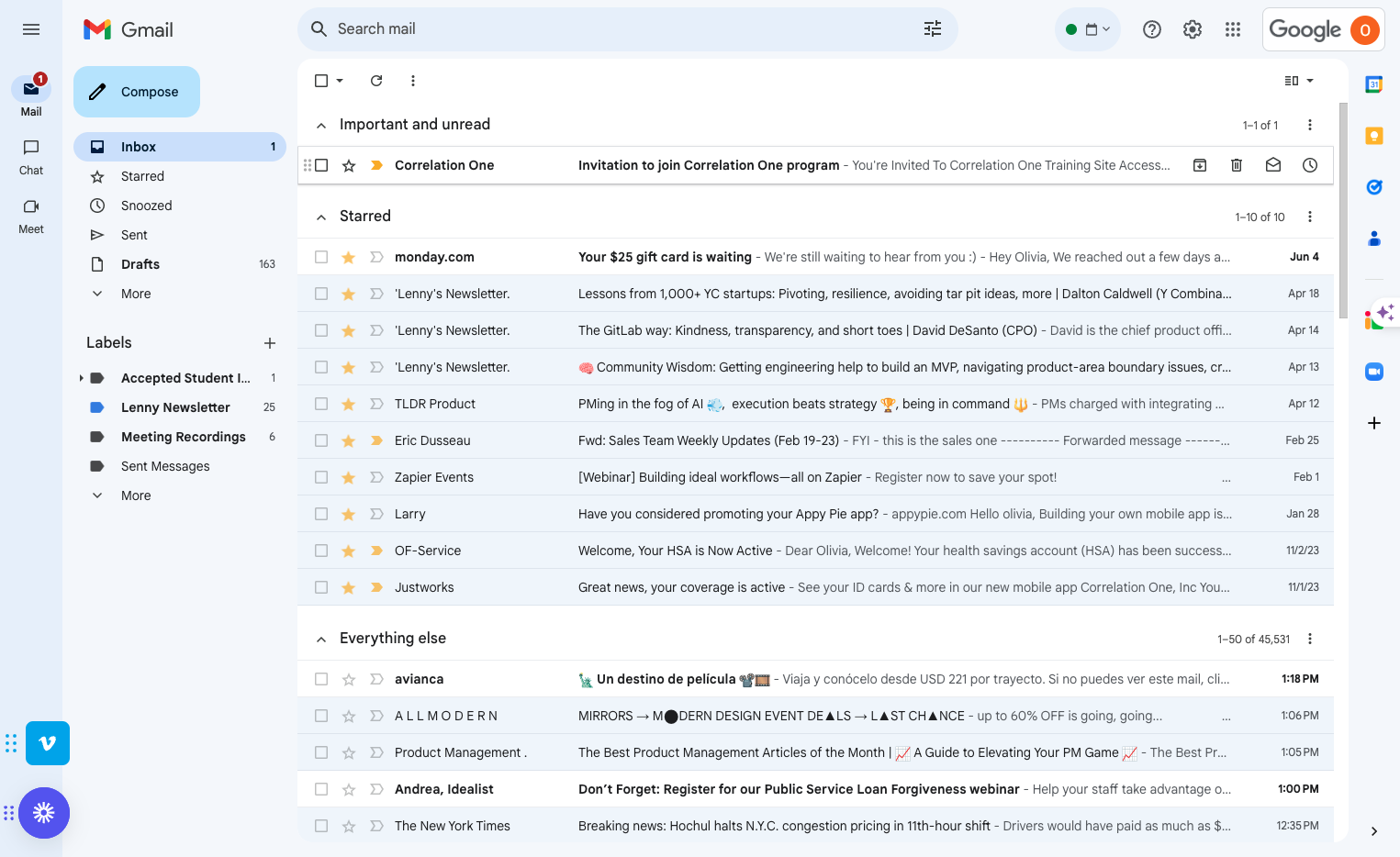Viewport: 1400px width, 857px height.
Task: Compose a new email
Action: 137,92
